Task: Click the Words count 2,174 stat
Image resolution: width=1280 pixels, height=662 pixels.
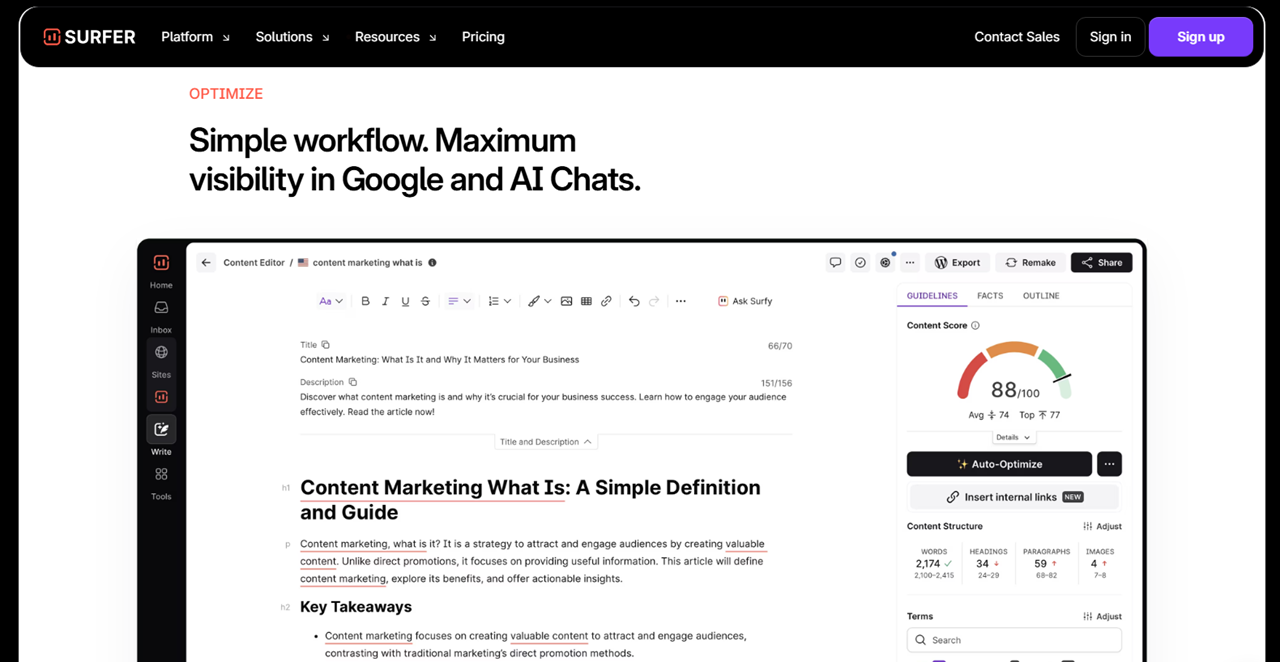Action: pos(934,563)
